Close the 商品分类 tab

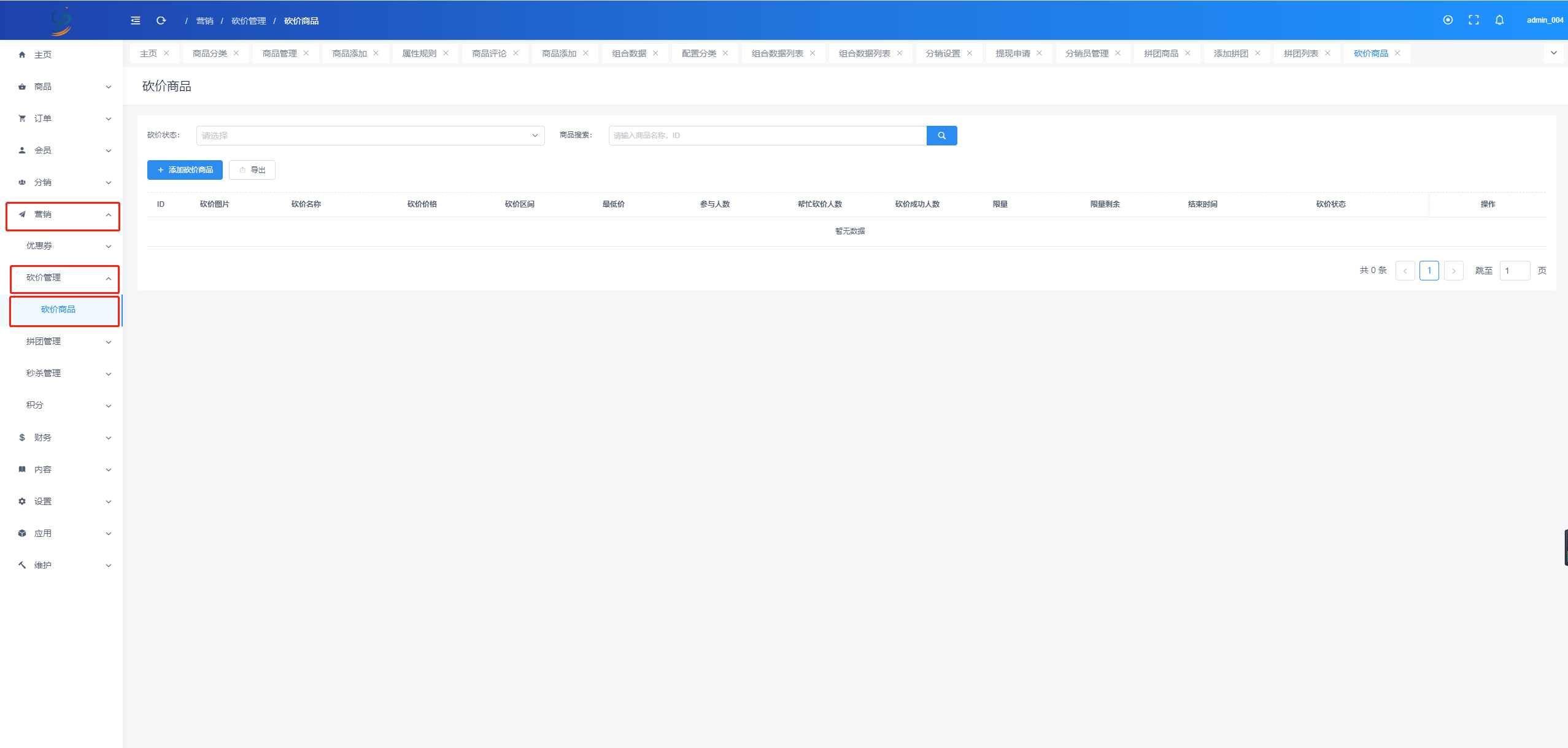(x=236, y=53)
